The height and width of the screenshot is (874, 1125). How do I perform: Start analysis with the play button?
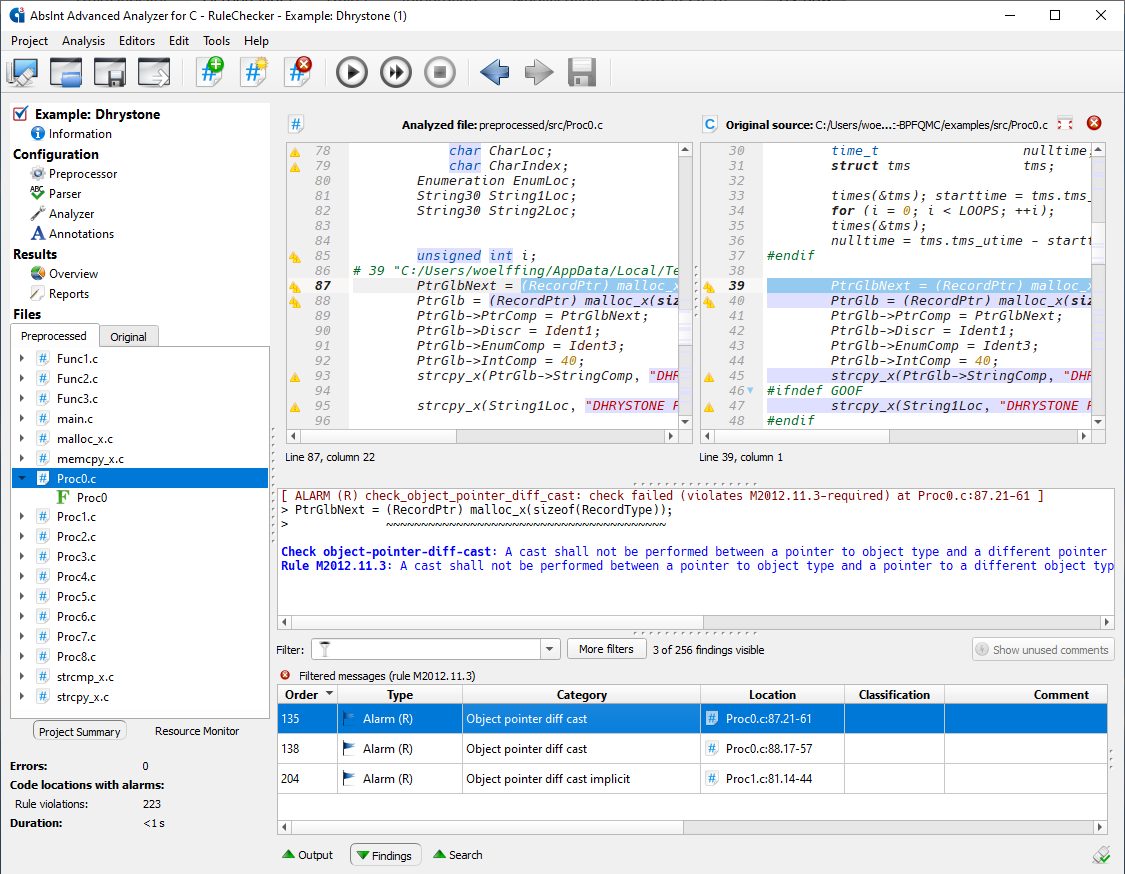point(352,72)
